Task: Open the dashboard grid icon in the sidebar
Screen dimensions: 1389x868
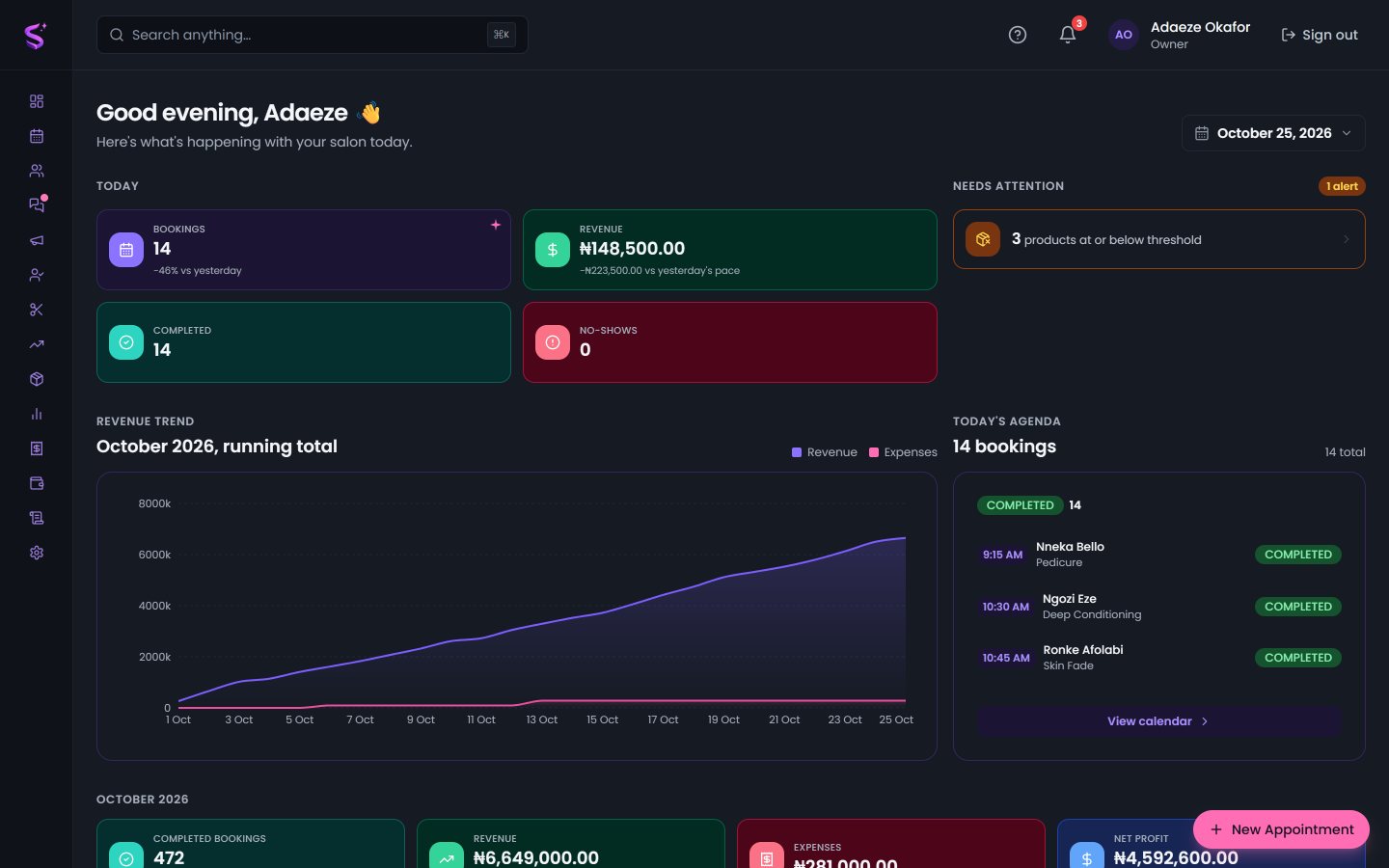Action: pyautogui.click(x=37, y=101)
